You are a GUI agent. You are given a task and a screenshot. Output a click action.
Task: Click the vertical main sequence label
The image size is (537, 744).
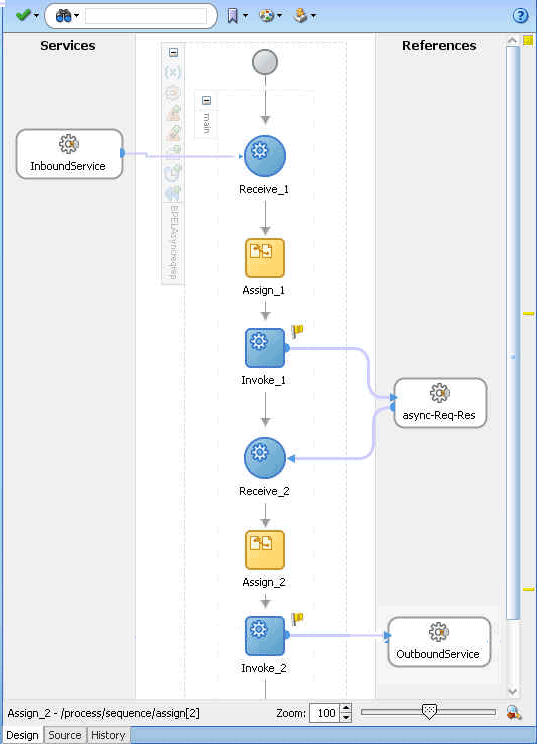click(x=206, y=123)
